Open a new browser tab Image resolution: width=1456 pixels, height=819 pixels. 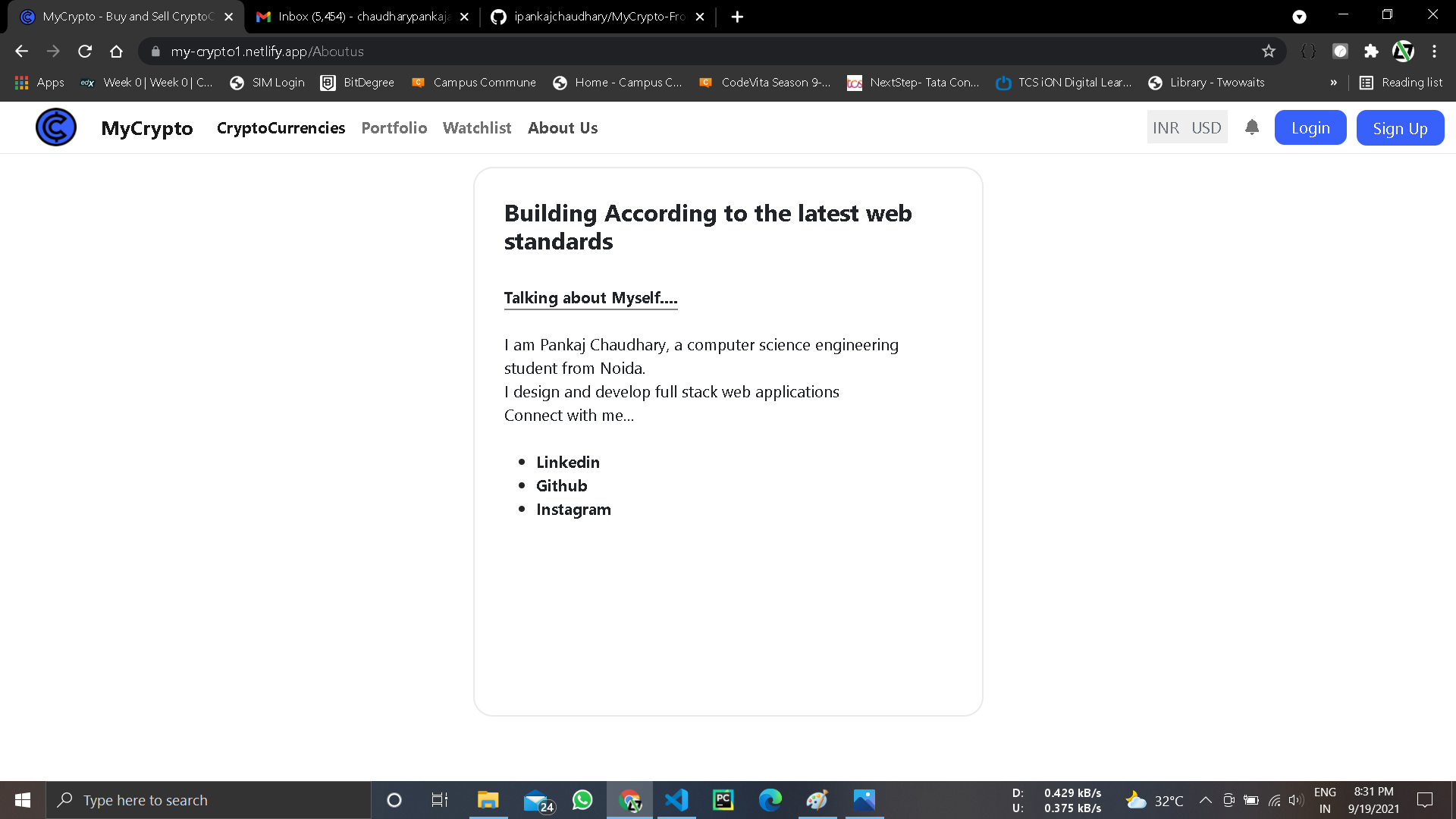737,17
